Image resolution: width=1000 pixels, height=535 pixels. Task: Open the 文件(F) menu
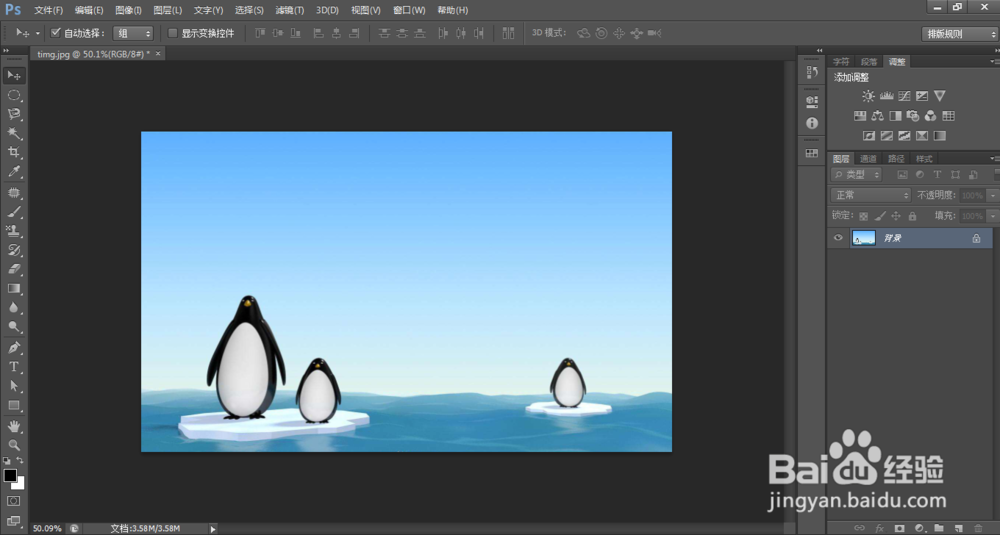[x=48, y=10]
